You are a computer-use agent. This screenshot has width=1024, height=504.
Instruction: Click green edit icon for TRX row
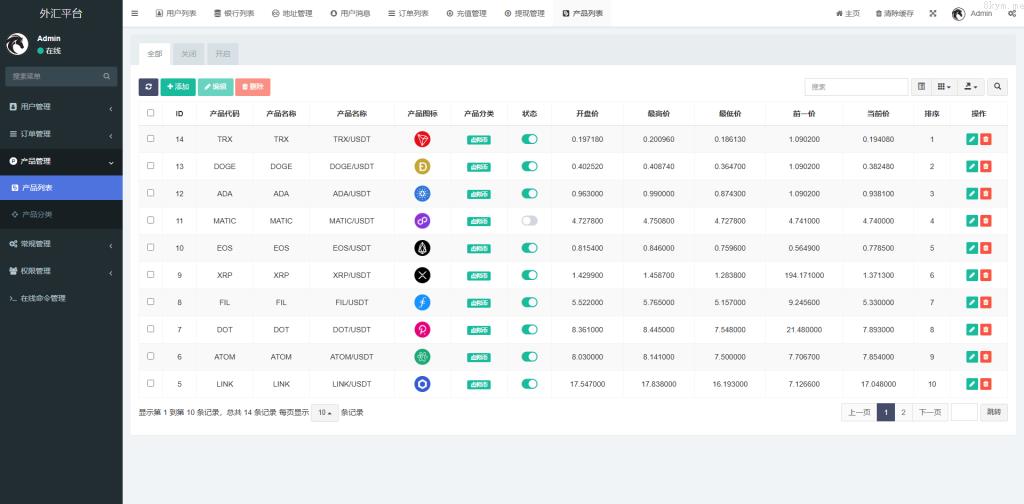[972, 139]
